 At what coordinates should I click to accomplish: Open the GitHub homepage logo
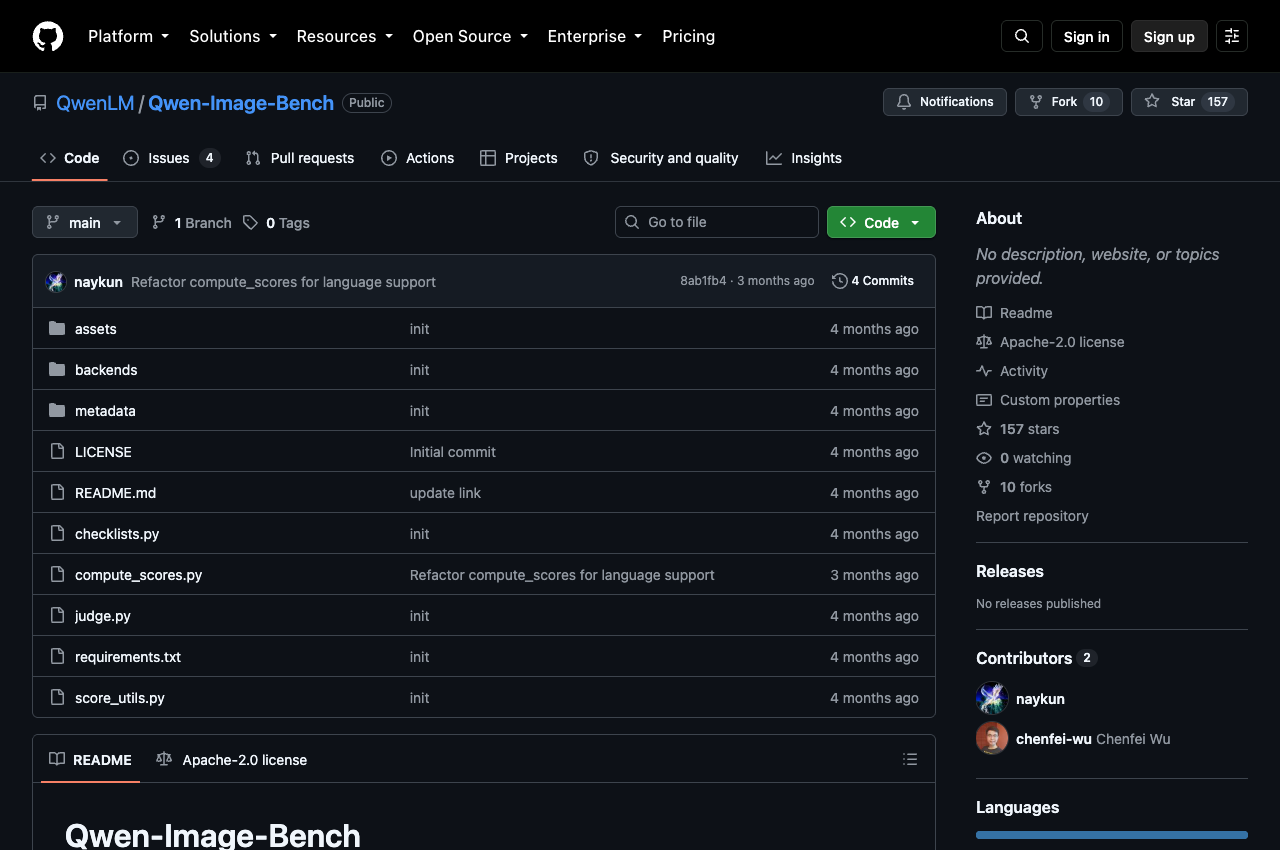48,36
